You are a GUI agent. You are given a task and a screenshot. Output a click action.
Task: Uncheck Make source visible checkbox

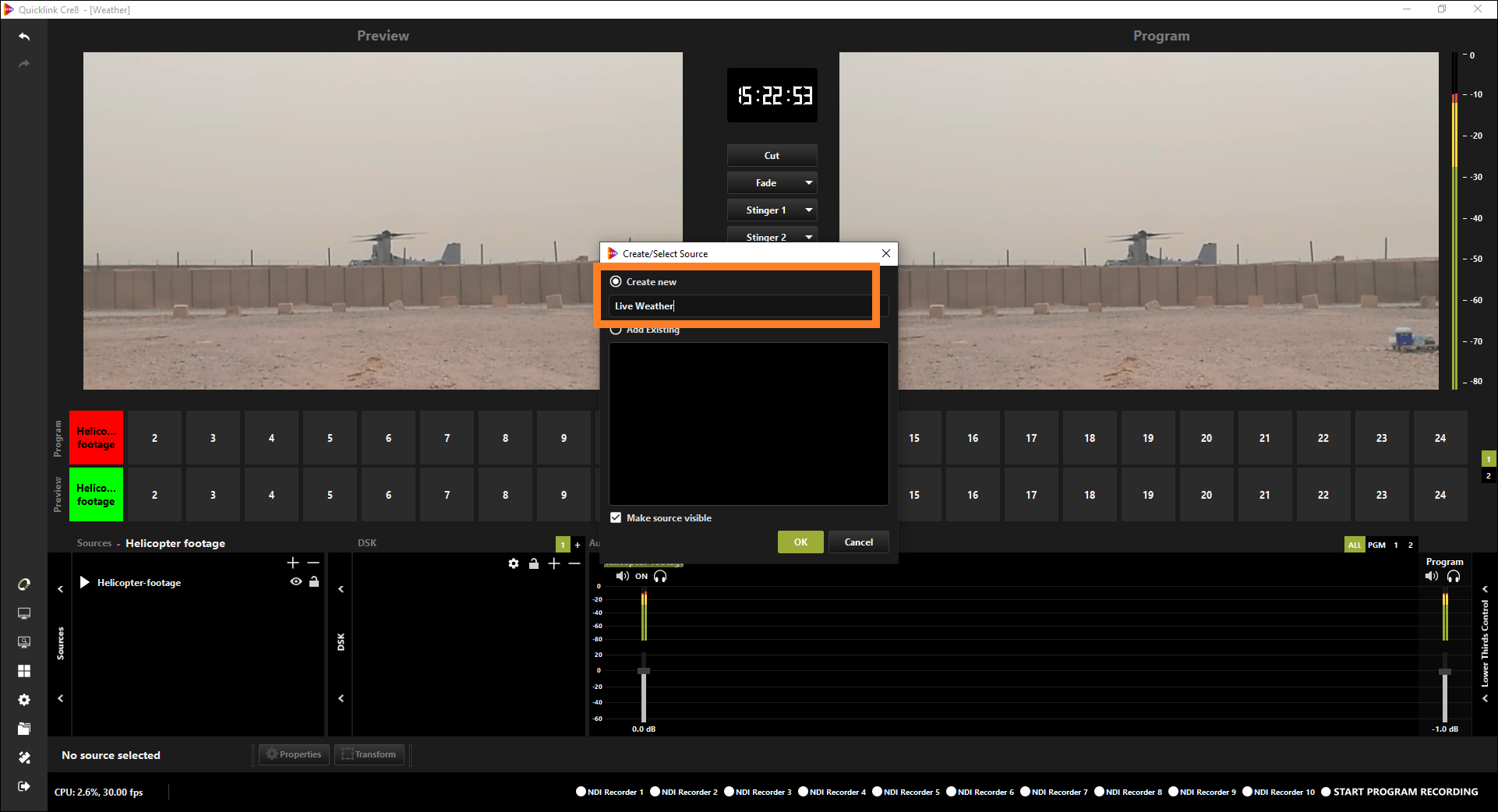coord(616,518)
